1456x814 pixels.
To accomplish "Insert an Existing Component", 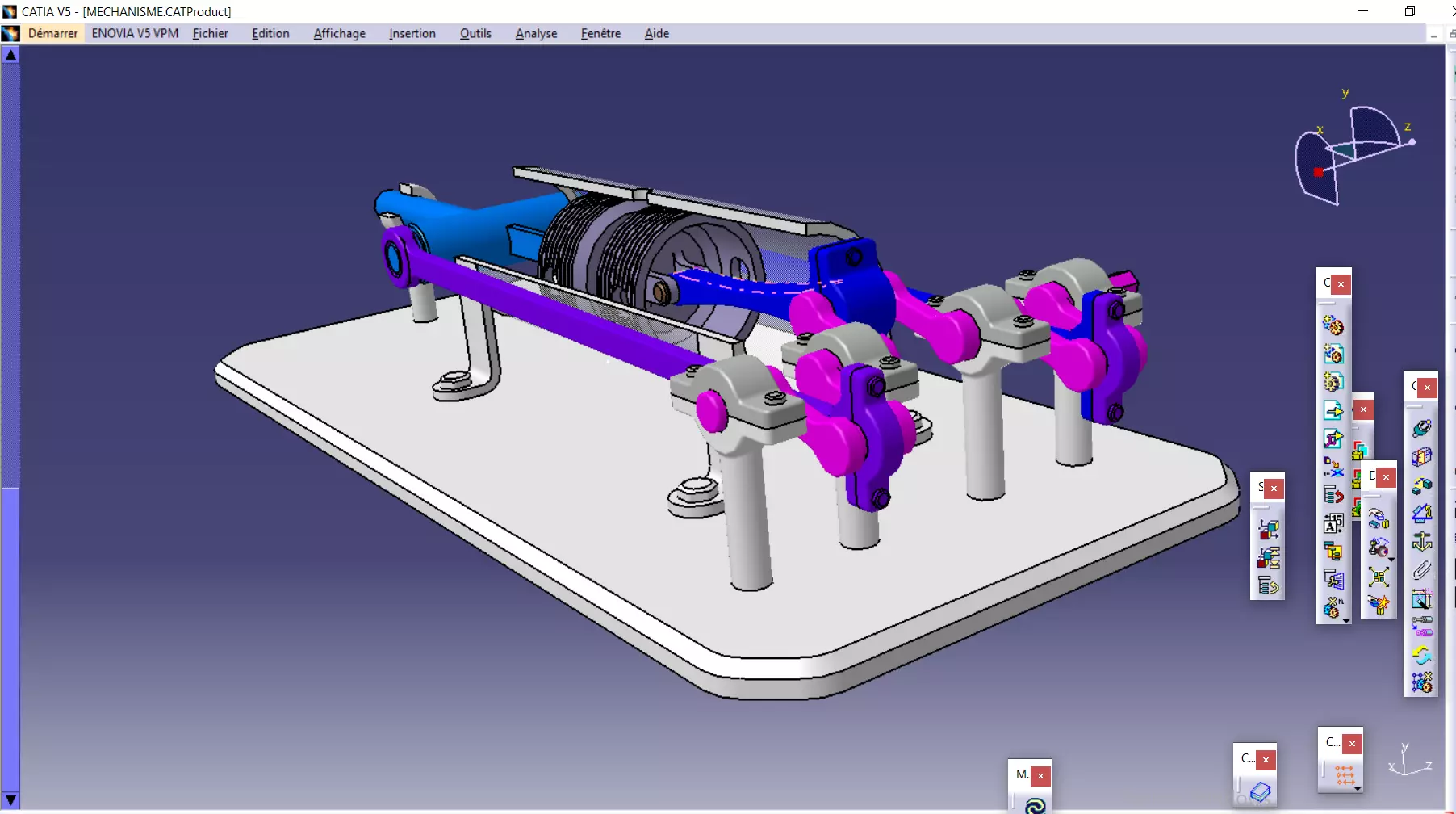I will pyautogui.click(x=1333, y=410).
